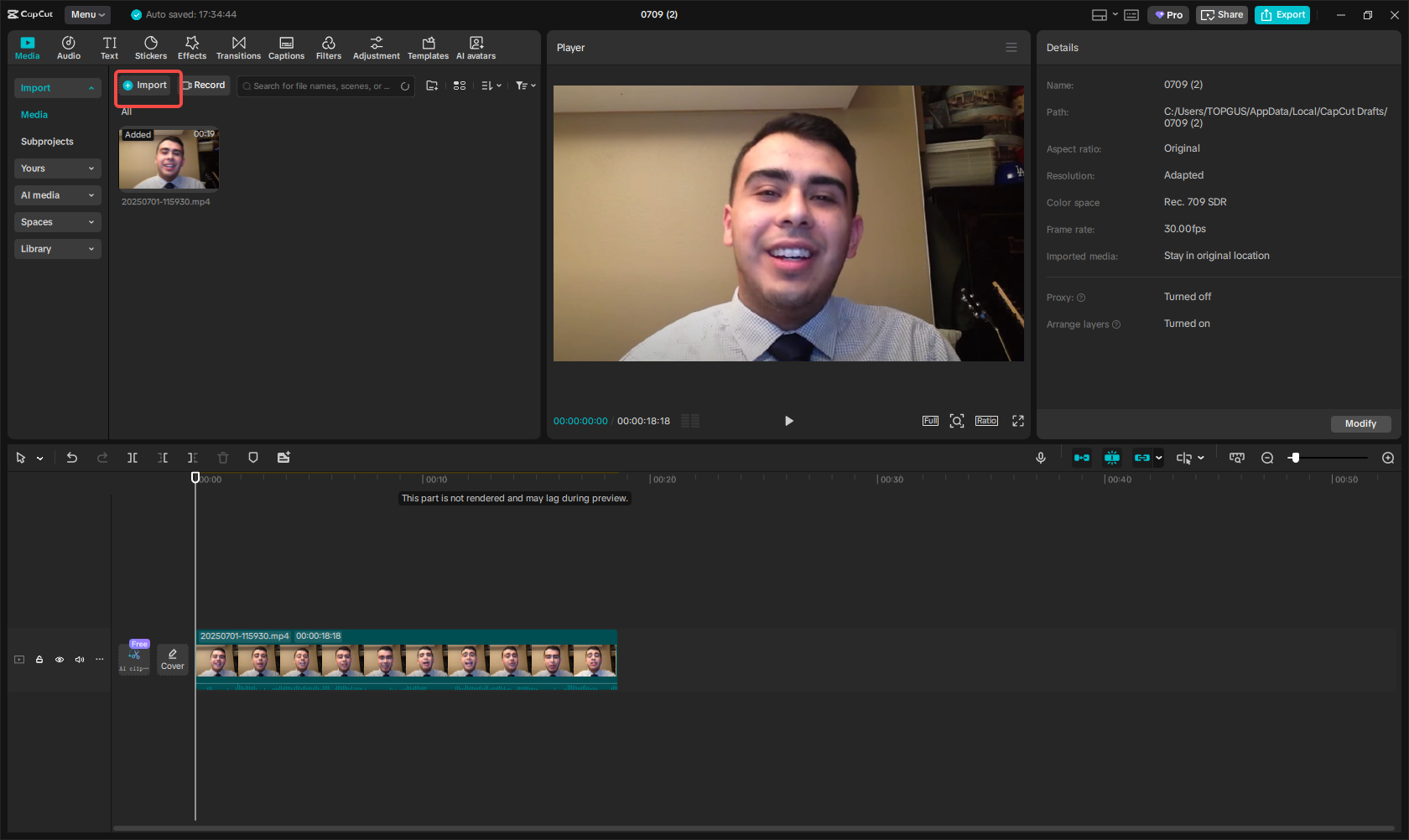Open the AI avatars panel
Screen dimensions: 1409x840
click(476, 47)
